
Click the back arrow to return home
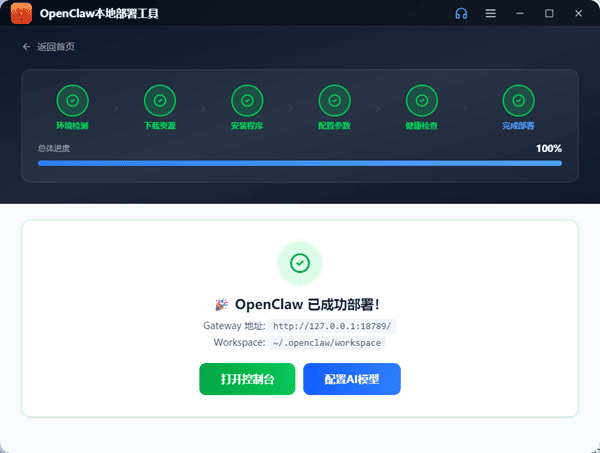click(x=26, y=47)
